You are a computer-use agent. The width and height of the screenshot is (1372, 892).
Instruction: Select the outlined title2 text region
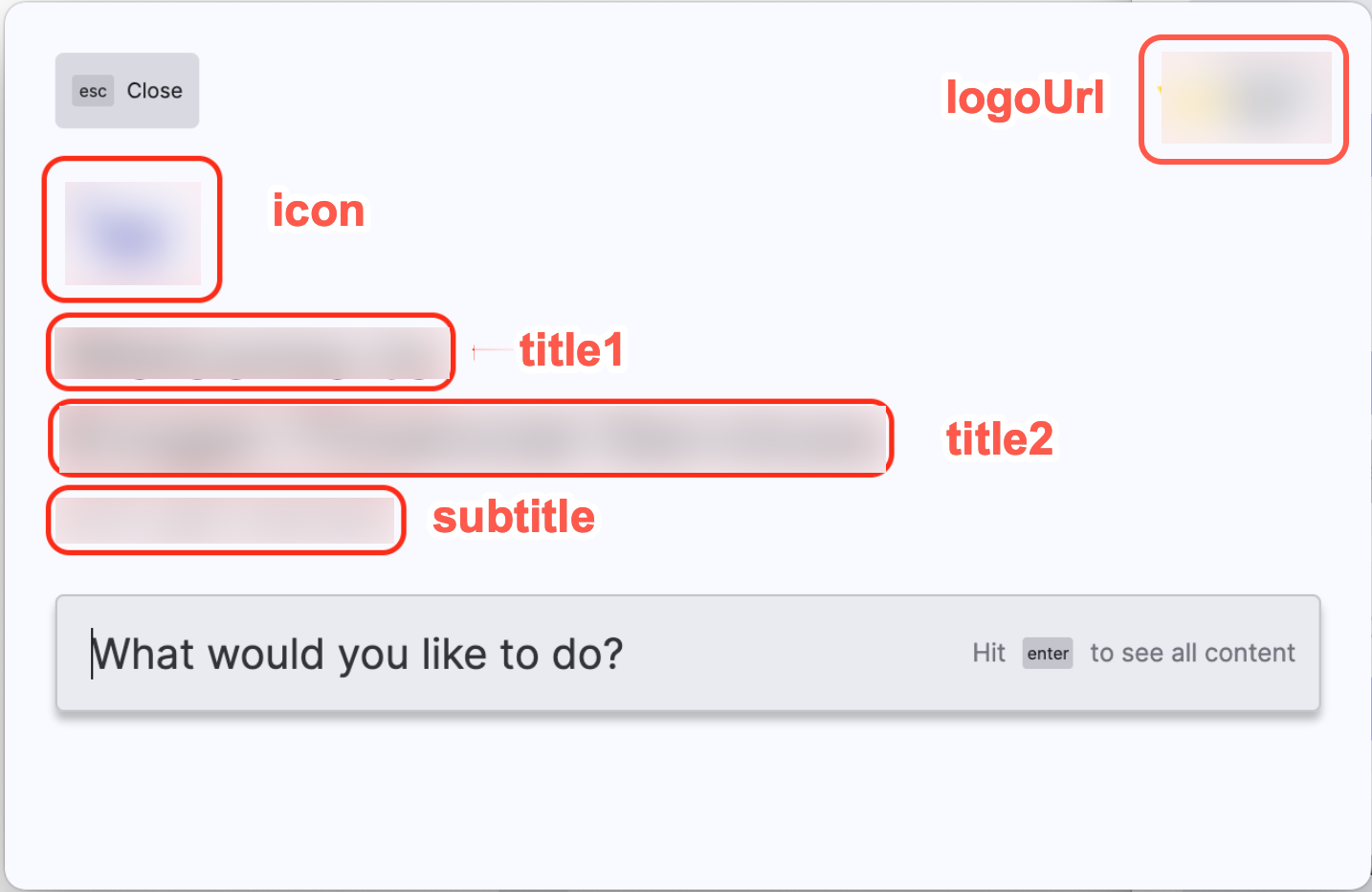[472, 438]
